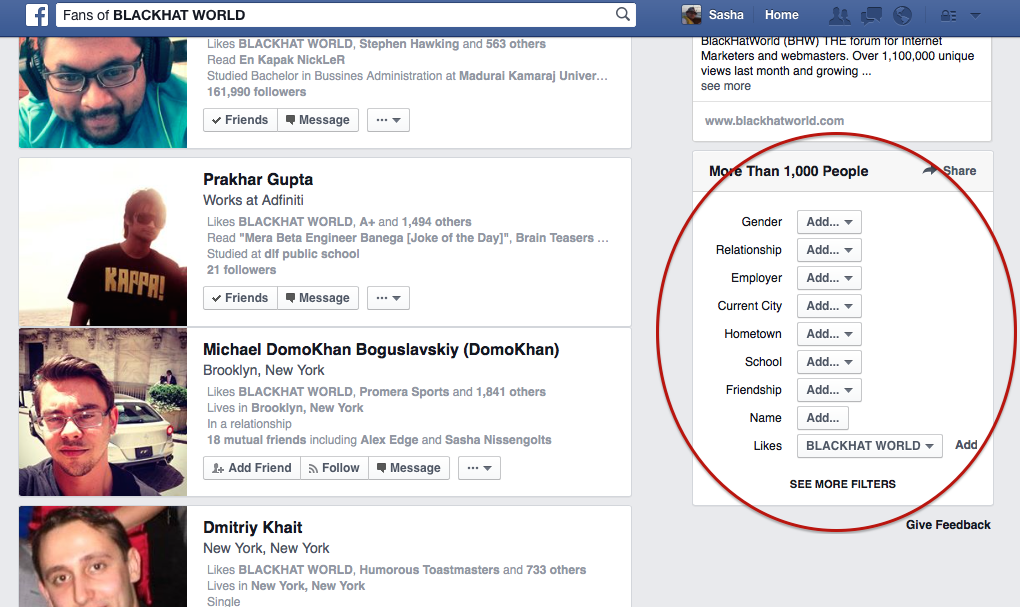Open Alex Edge mutual friend link
This screenshot has width=1020, height=607.
(389, 440)
